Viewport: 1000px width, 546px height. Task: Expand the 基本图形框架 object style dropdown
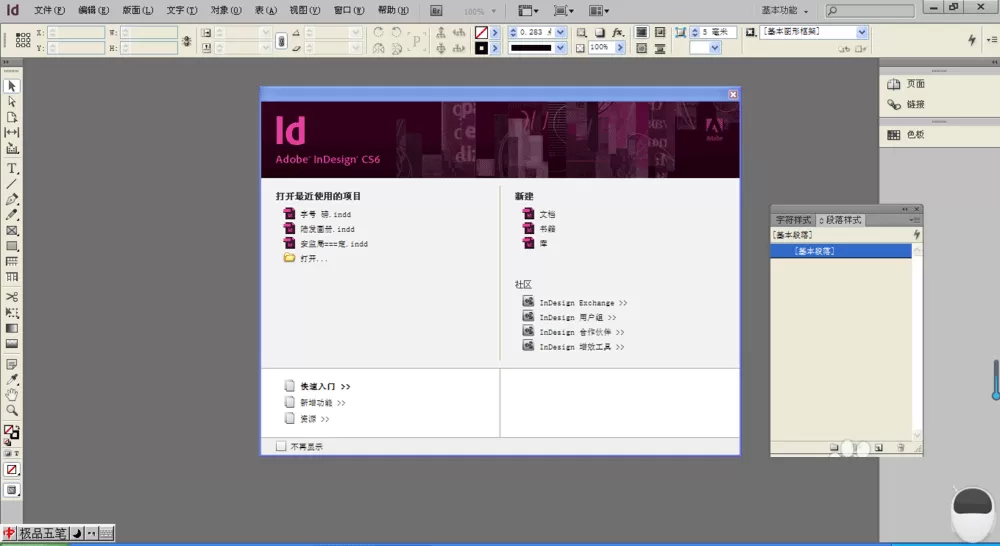[862, 32]
